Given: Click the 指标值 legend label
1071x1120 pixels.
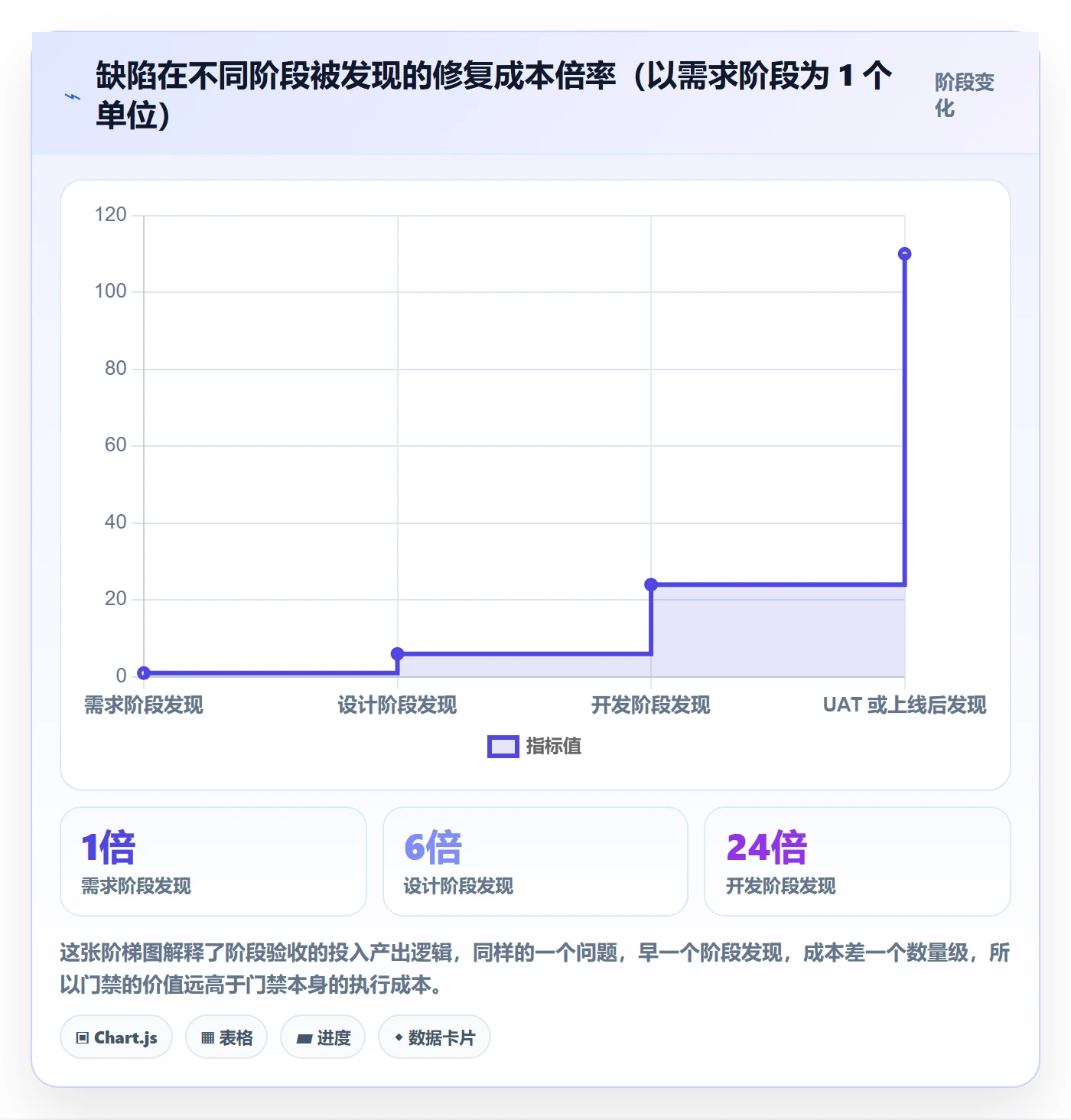Looking at the screenshot, I should point(554,747).
